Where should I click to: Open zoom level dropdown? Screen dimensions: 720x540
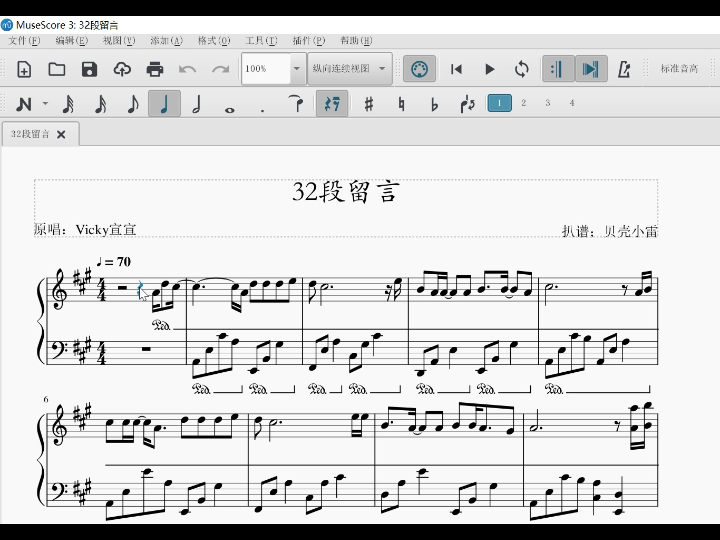(297, 69)
